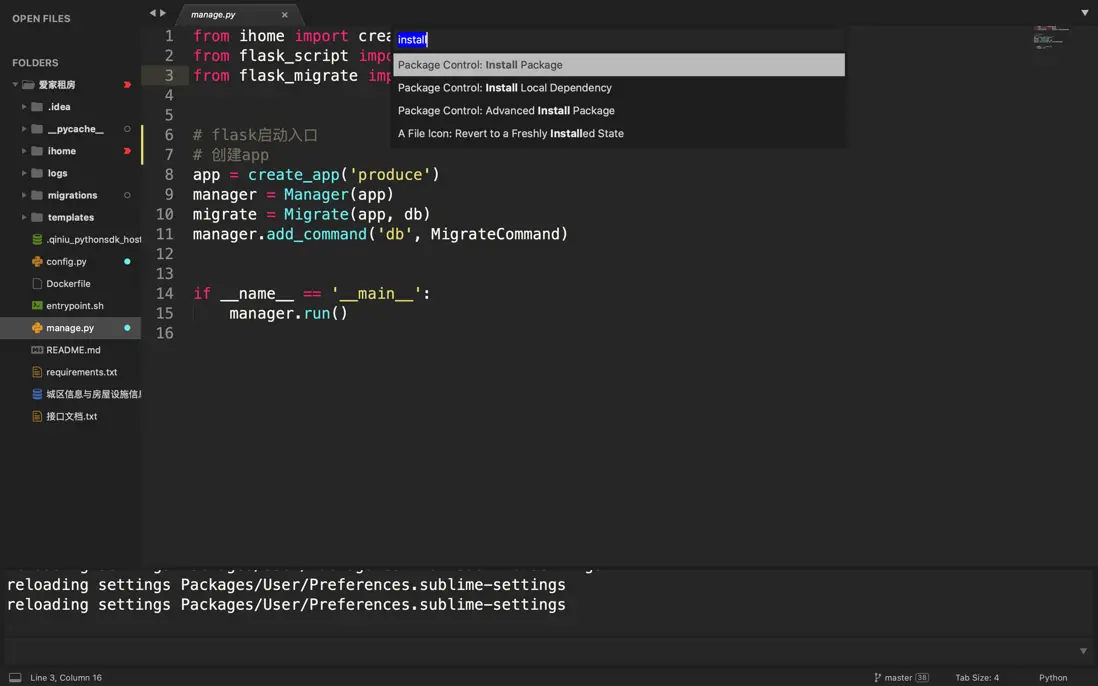Click the config.py Python file icon
This screenshot has width=1098, height=686.
[37, 261]
